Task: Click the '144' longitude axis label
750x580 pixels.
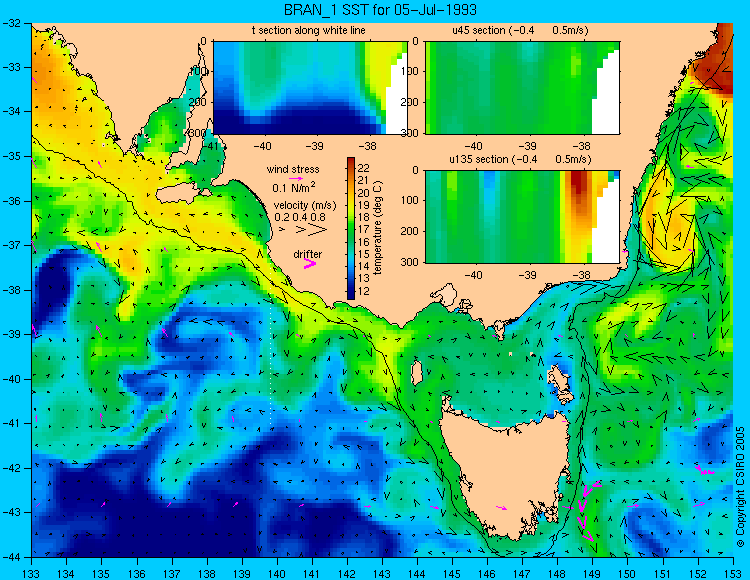Action: 417,574
